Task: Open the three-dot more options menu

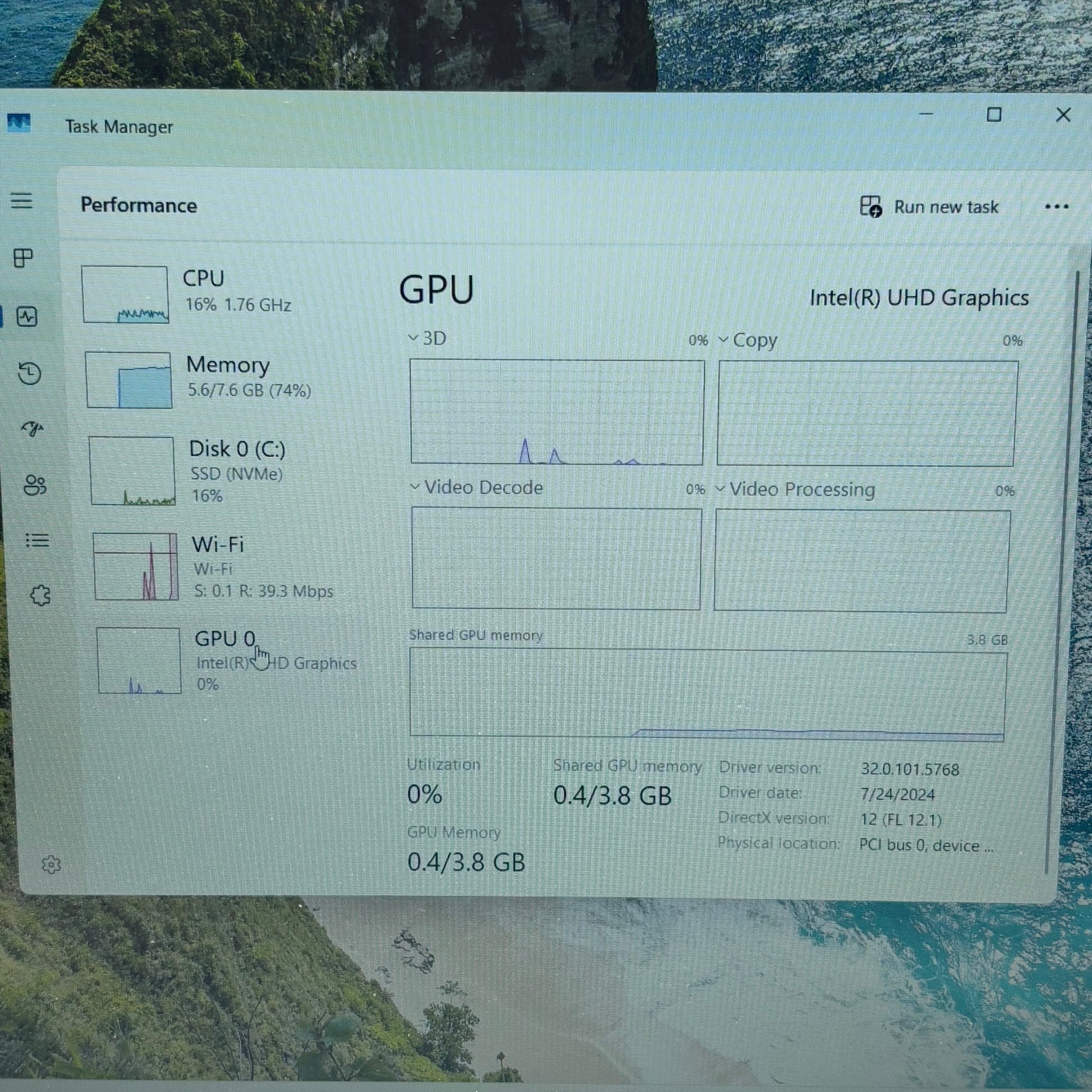Action: [x=1056, y=208]
